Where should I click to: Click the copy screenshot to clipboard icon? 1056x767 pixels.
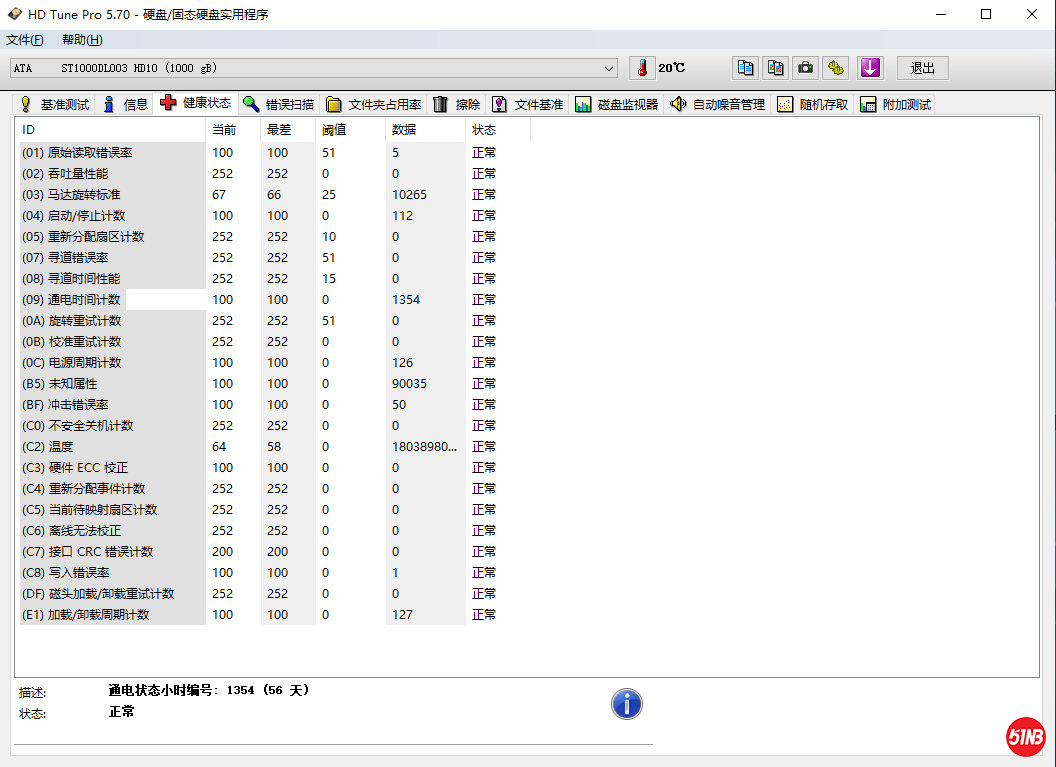pos(775,68)
